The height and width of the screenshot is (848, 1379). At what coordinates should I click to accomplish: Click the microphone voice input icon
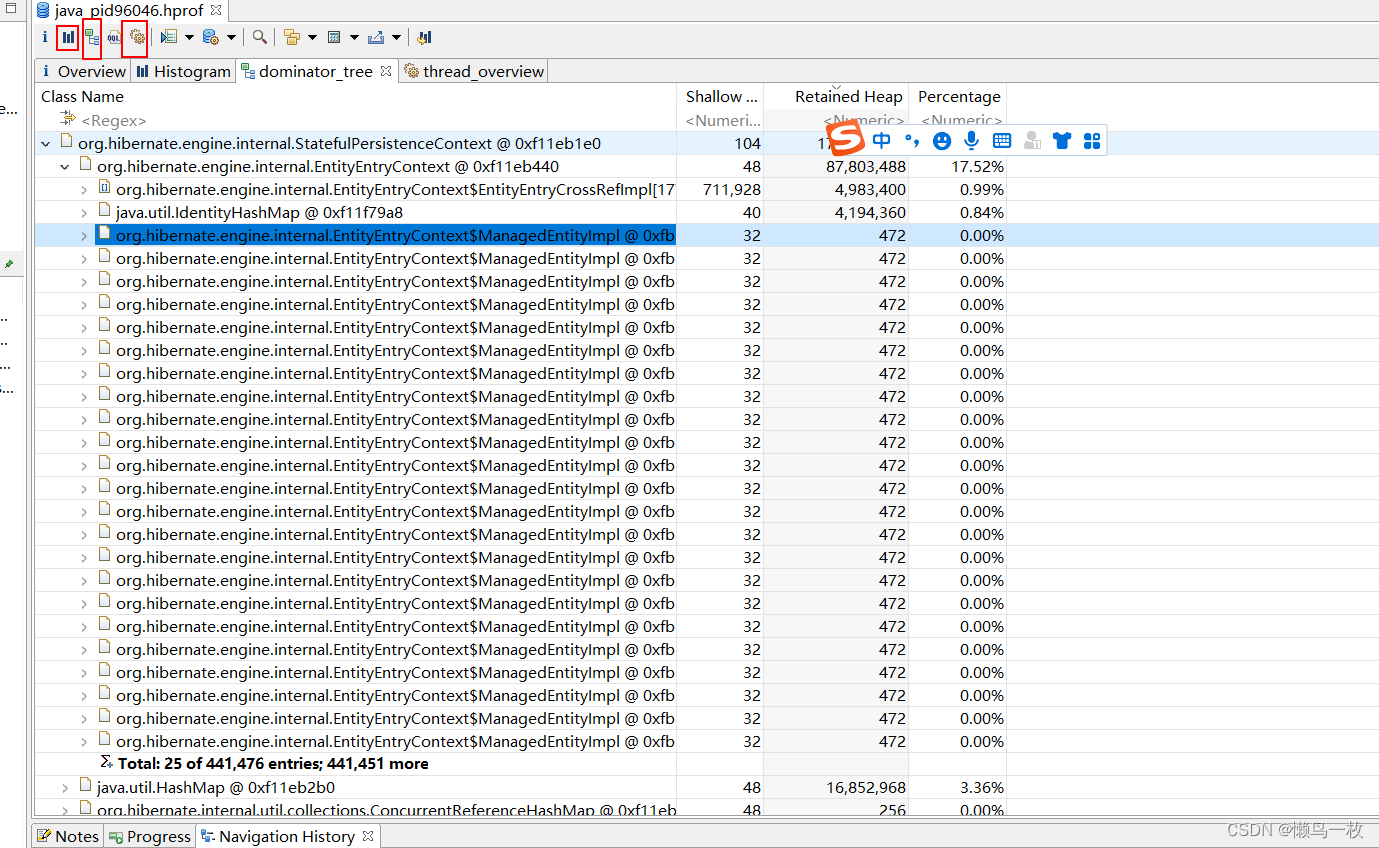[x=971, y=141]
